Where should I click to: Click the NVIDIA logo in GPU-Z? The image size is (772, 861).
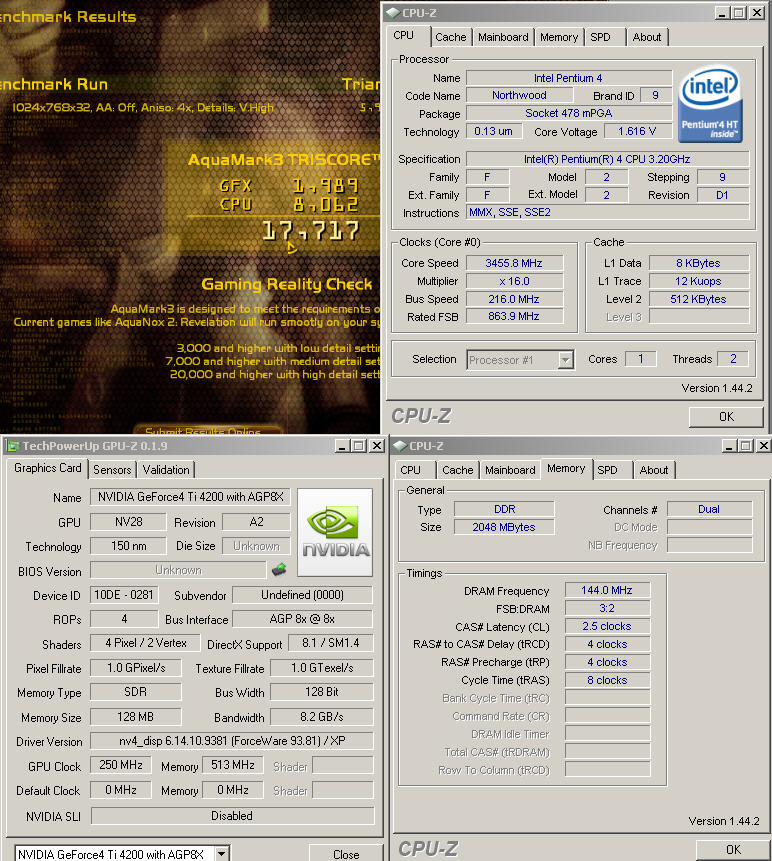click(335, 533)
